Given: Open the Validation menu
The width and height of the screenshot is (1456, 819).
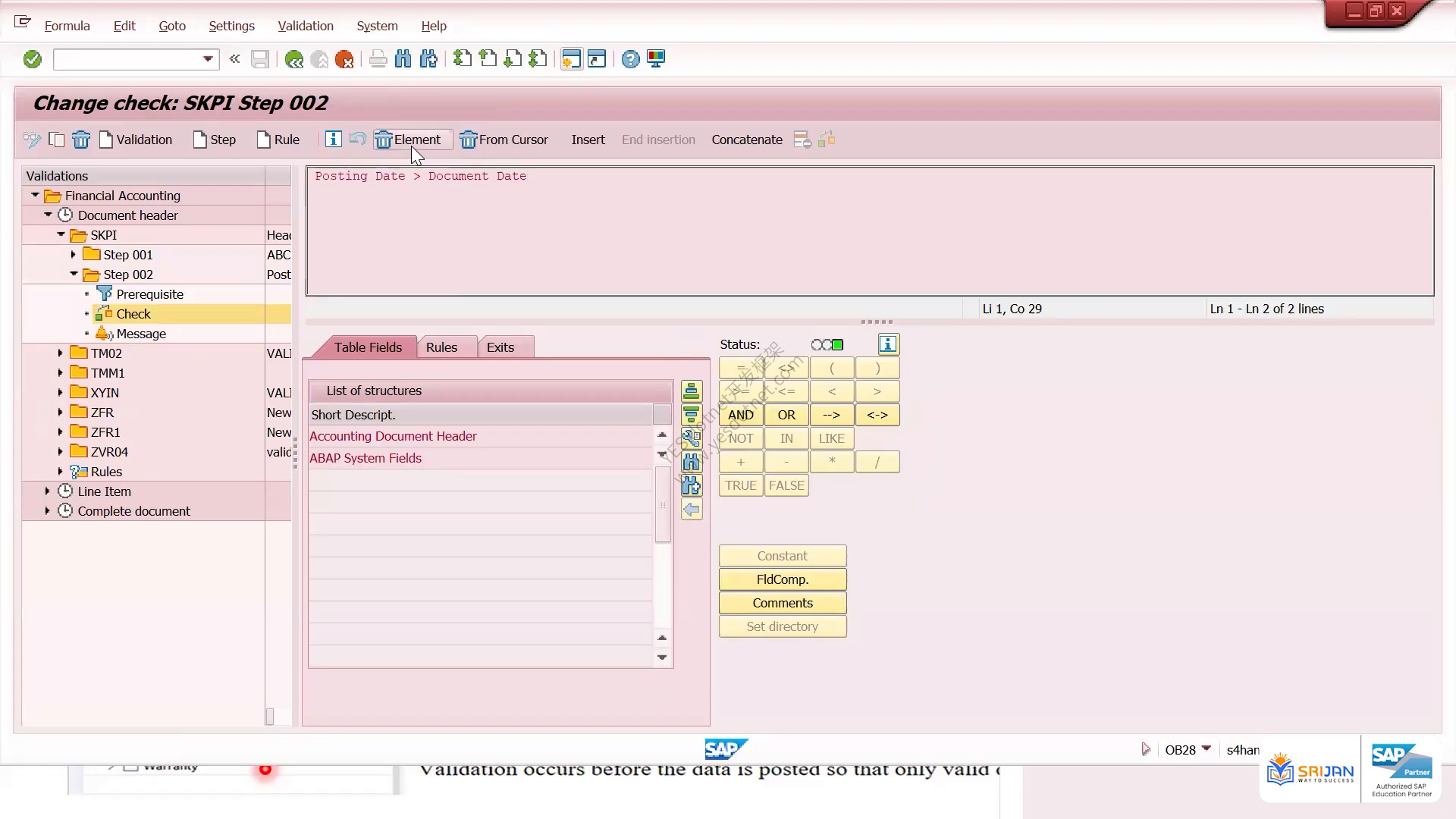Looking at the screenshot, I should (x=306, y=26).
